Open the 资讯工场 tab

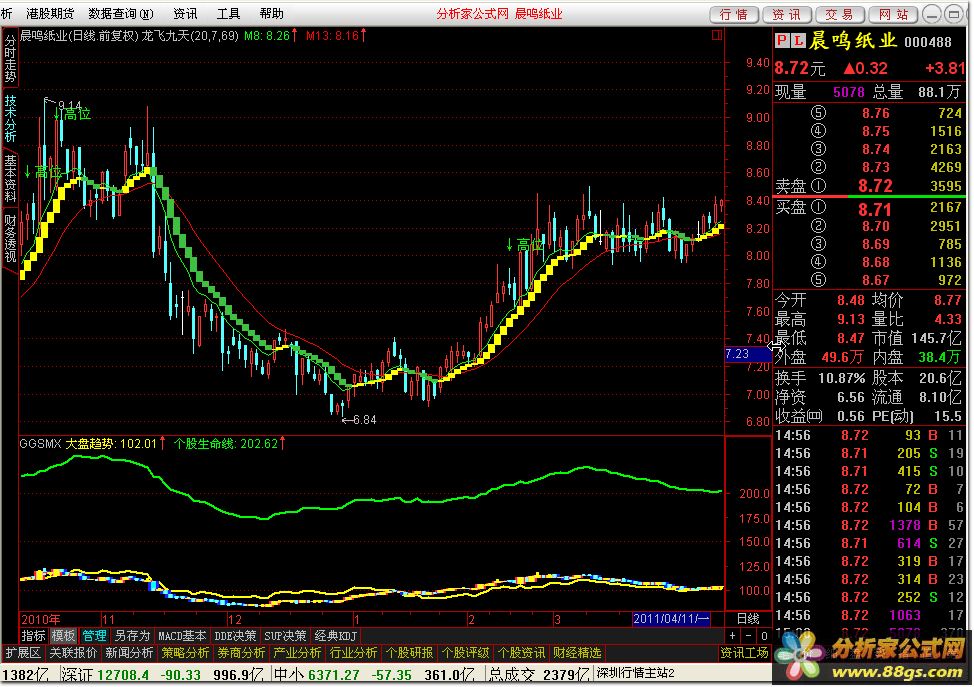744,653
